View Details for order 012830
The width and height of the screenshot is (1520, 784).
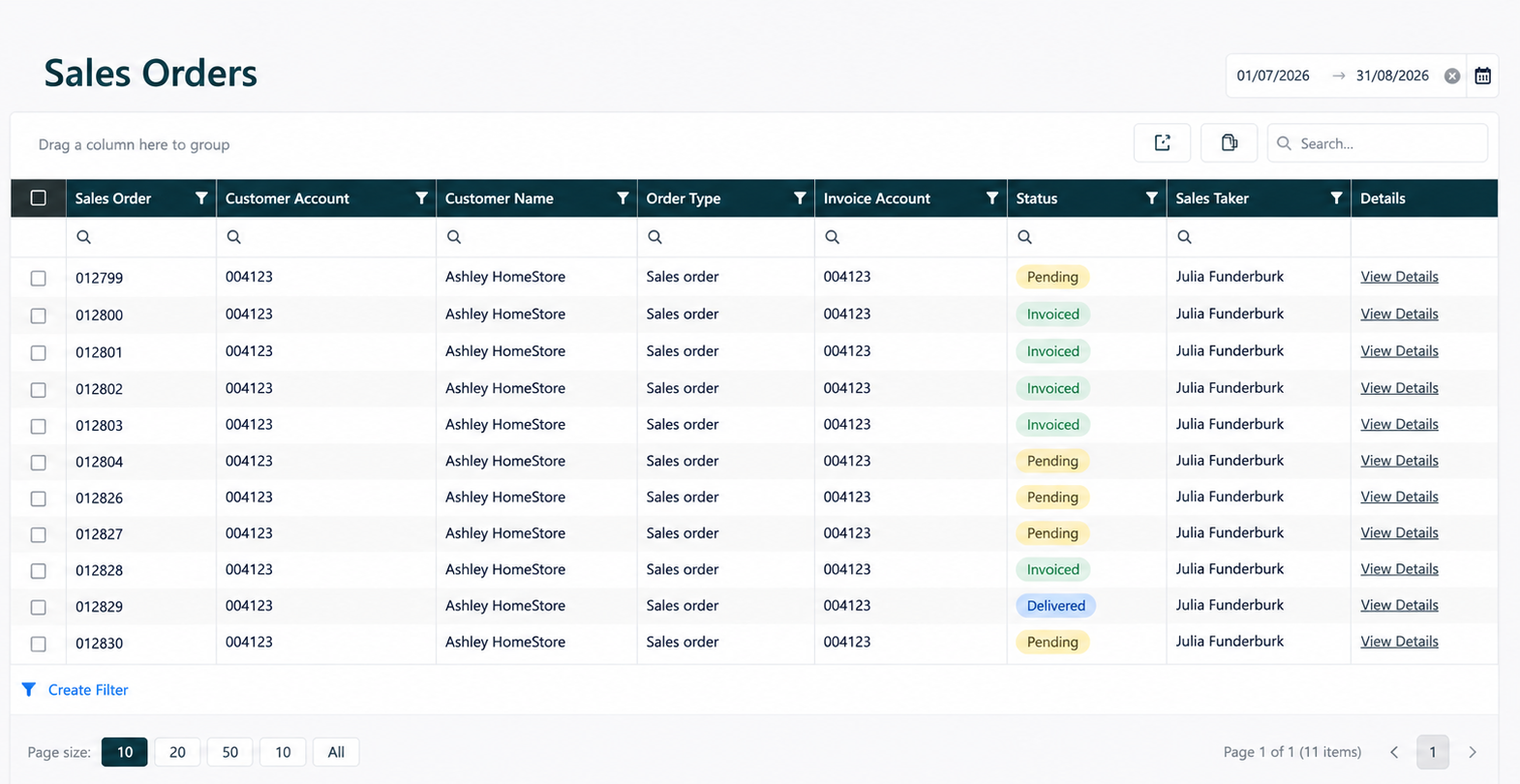[1399, 641]
